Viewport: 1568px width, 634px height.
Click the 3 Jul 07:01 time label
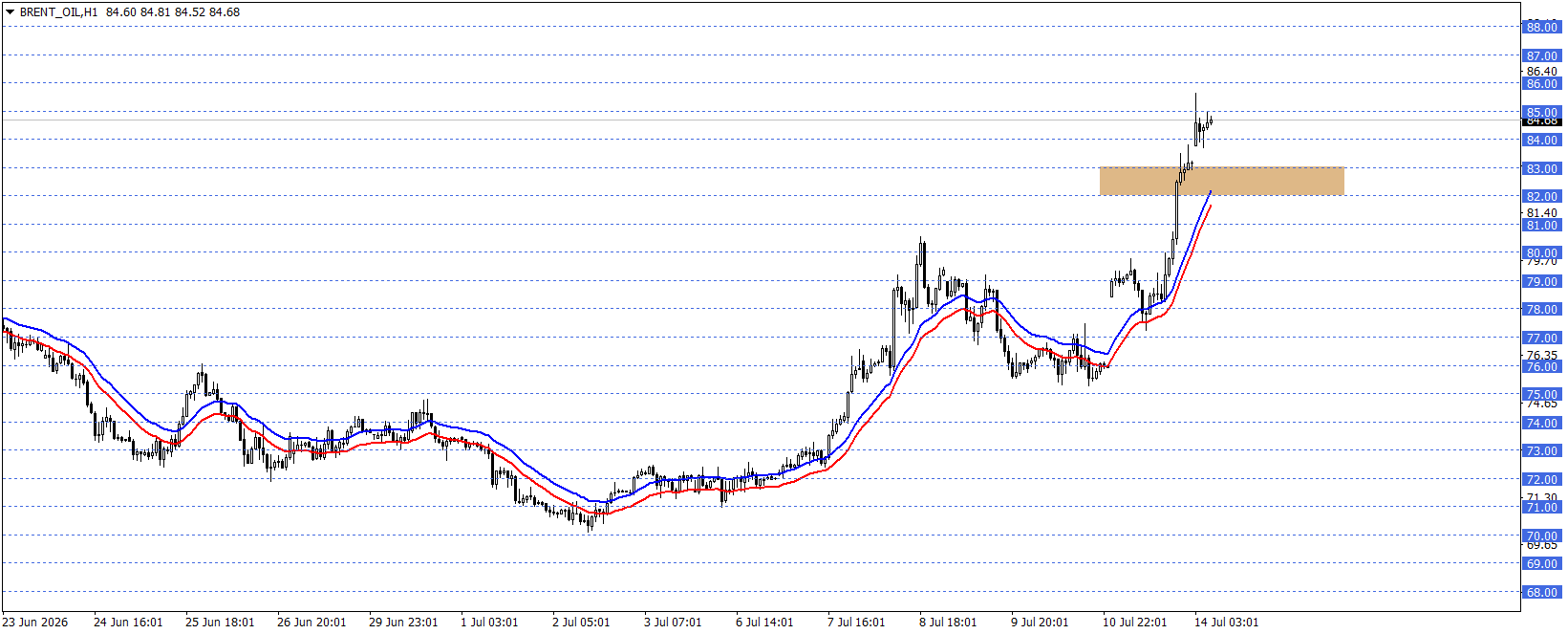673,623
